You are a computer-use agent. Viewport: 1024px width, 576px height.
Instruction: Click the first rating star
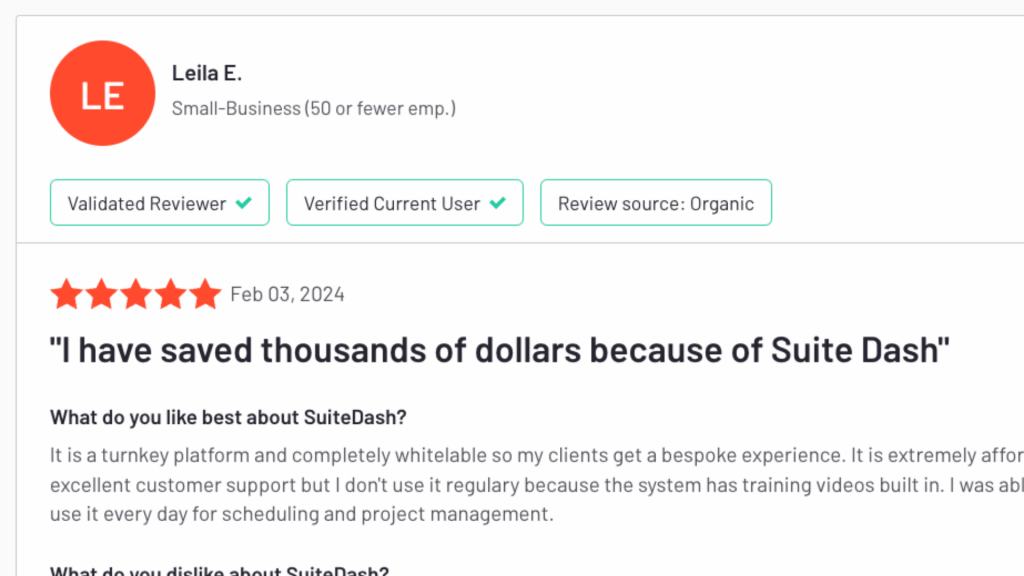point(66,294)
